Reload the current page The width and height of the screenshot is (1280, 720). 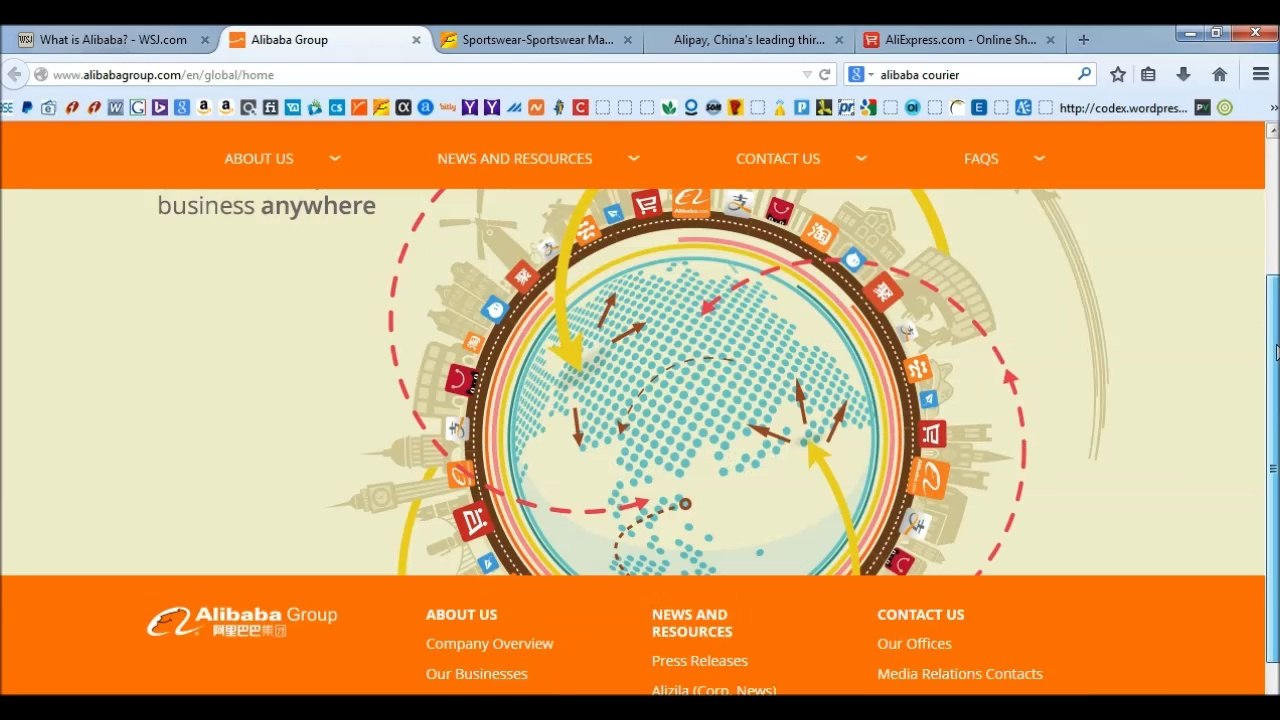coord(825,74)
